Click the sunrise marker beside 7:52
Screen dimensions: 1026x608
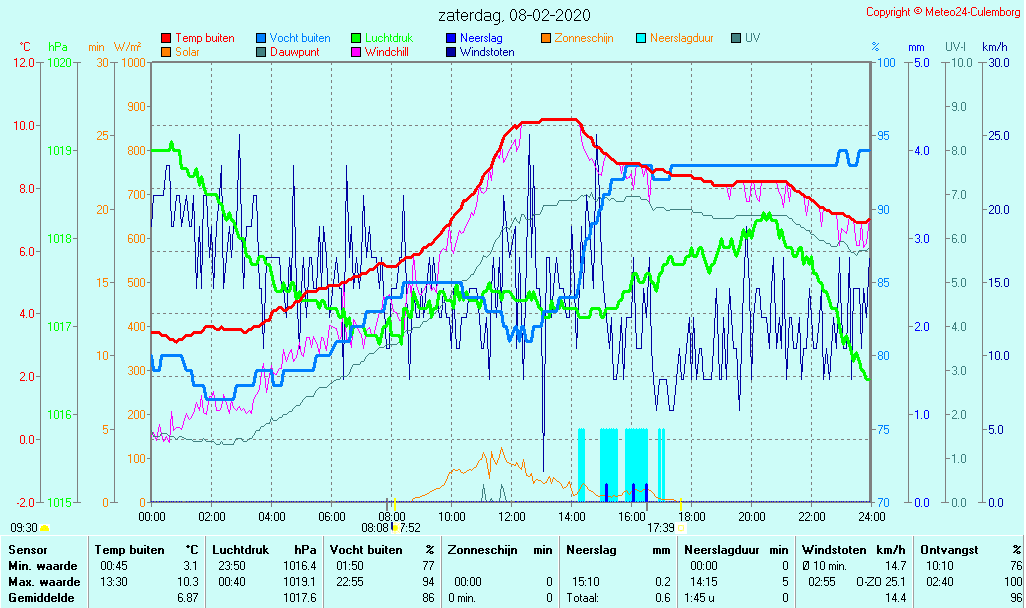(396, 528)
